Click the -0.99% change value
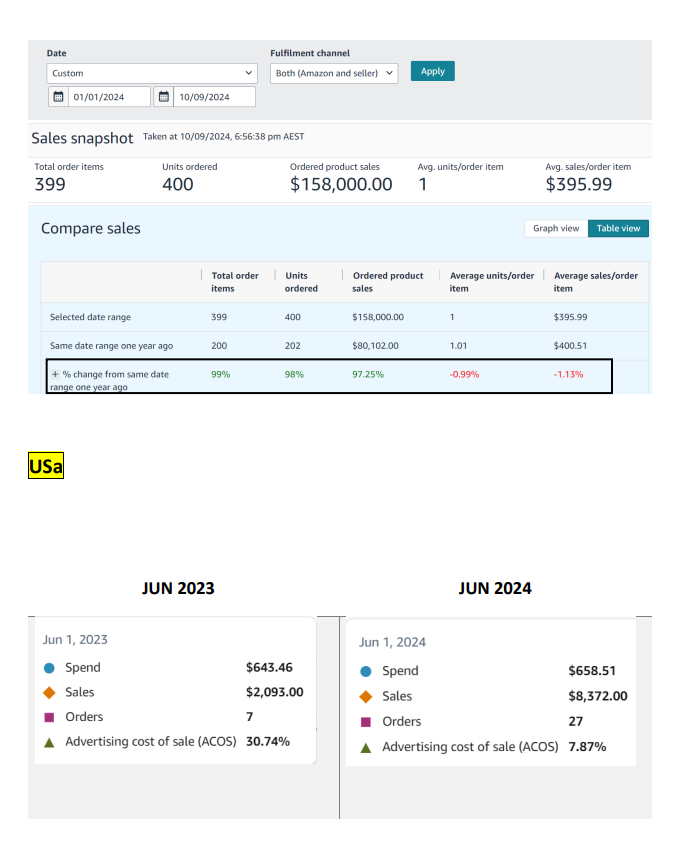The width and height of the screenshot is (698, 848). point(464,374)
